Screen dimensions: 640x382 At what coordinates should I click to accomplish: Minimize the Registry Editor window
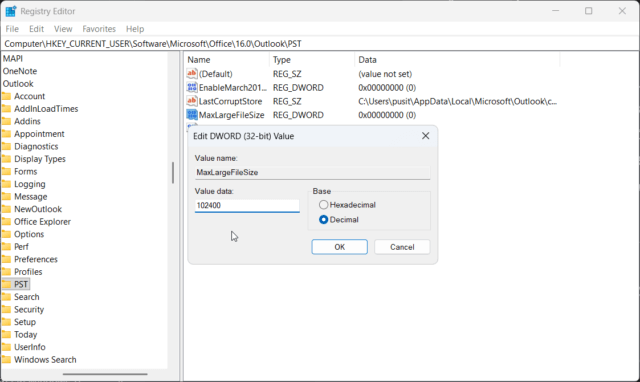pos(556,11)
